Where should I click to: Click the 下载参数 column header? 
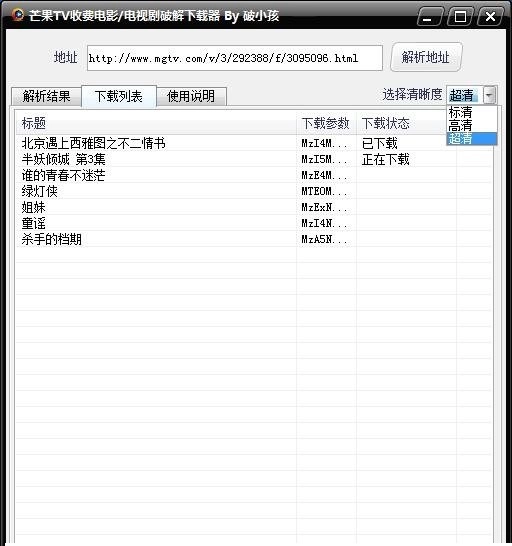tap(326, 123)
